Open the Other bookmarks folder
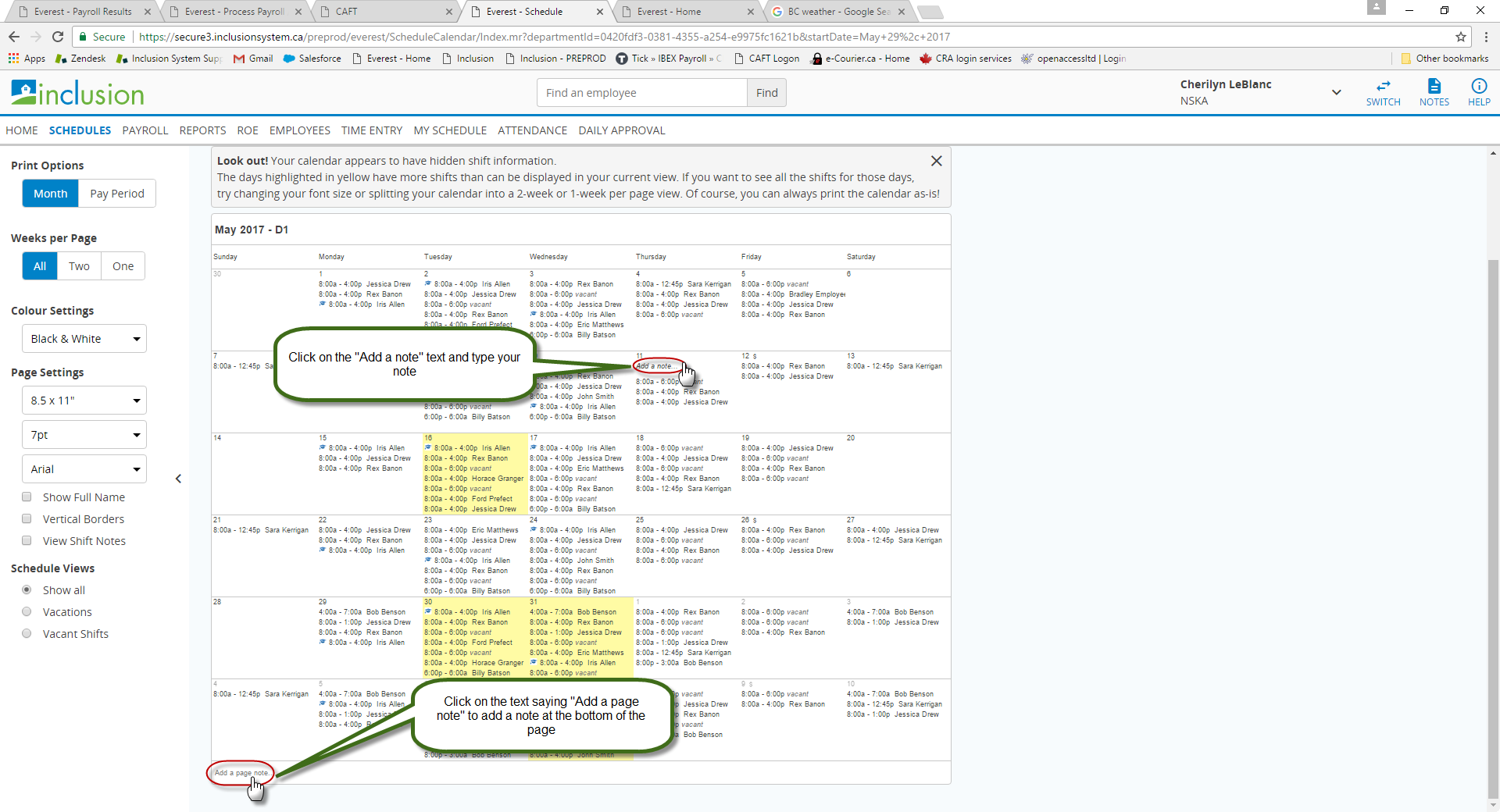The image size is (1500, 812). click(x=1445, y=59)
